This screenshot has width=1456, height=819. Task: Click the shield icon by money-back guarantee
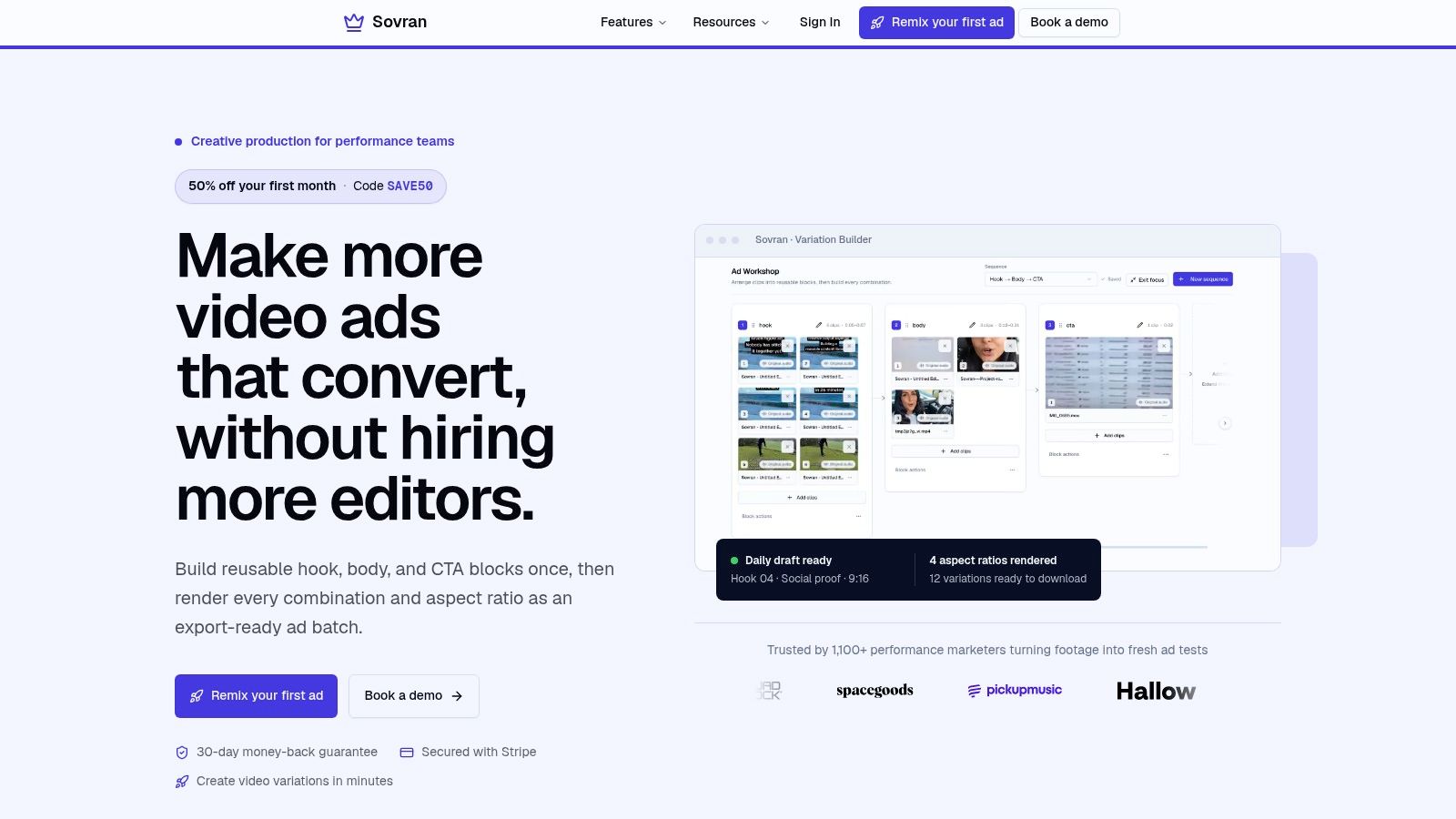tap(182, 753)
